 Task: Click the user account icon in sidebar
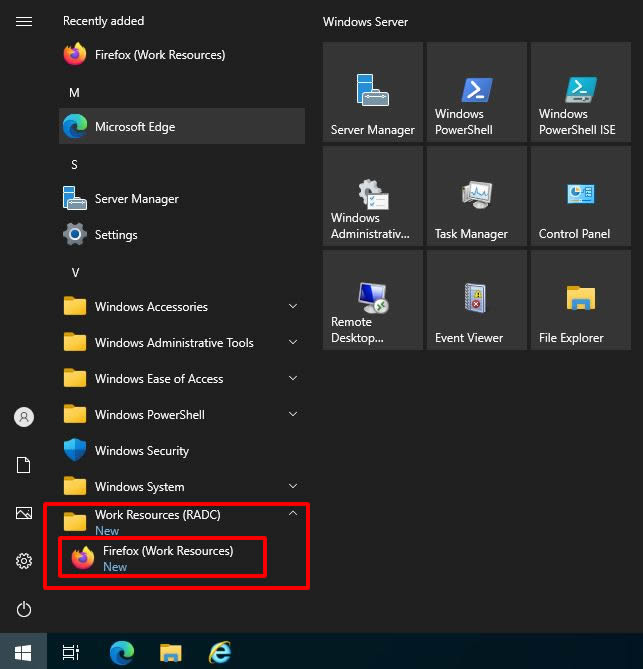24,417
